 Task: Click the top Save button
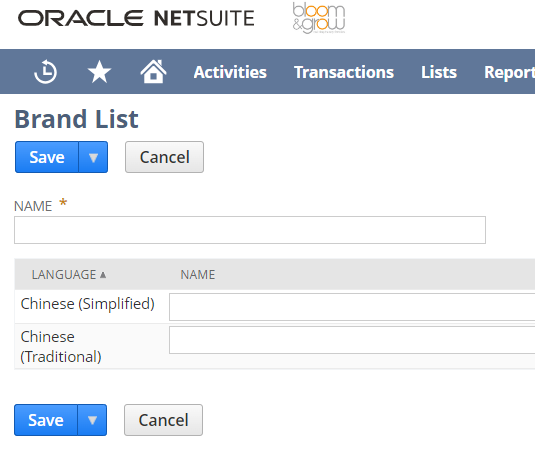47,157
